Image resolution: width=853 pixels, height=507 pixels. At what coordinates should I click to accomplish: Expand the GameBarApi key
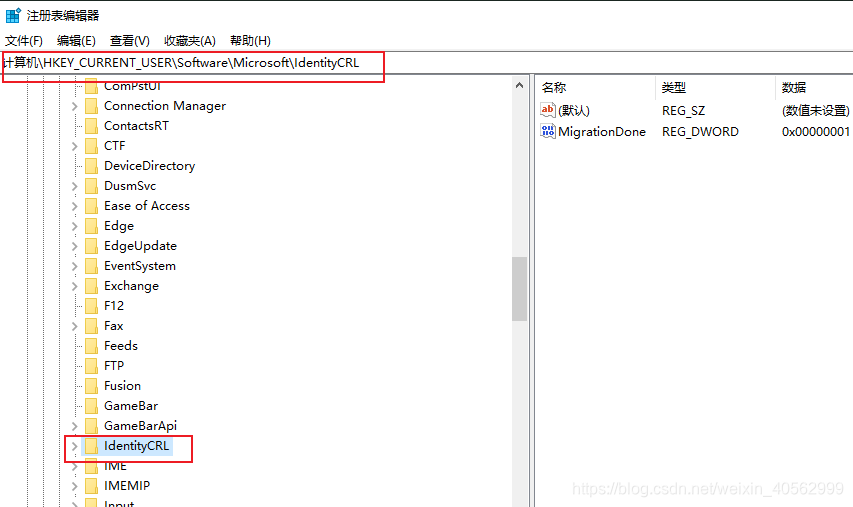75,426
